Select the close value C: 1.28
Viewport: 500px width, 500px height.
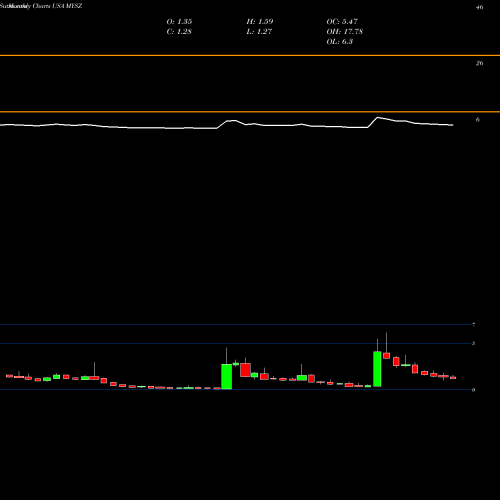click(x=179, y=31)
